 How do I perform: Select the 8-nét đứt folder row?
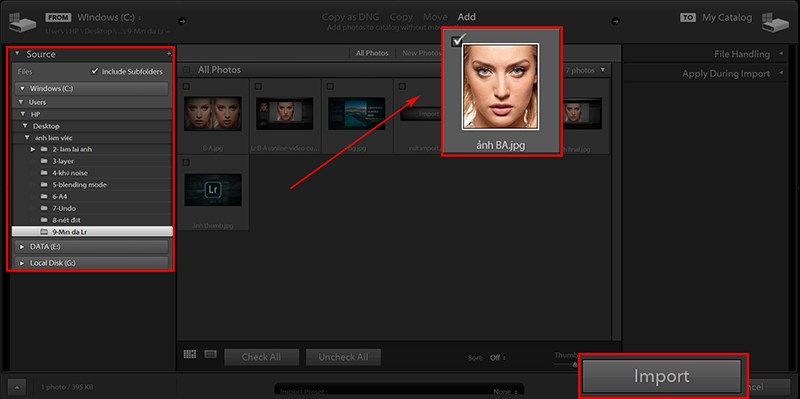(92, 220)
